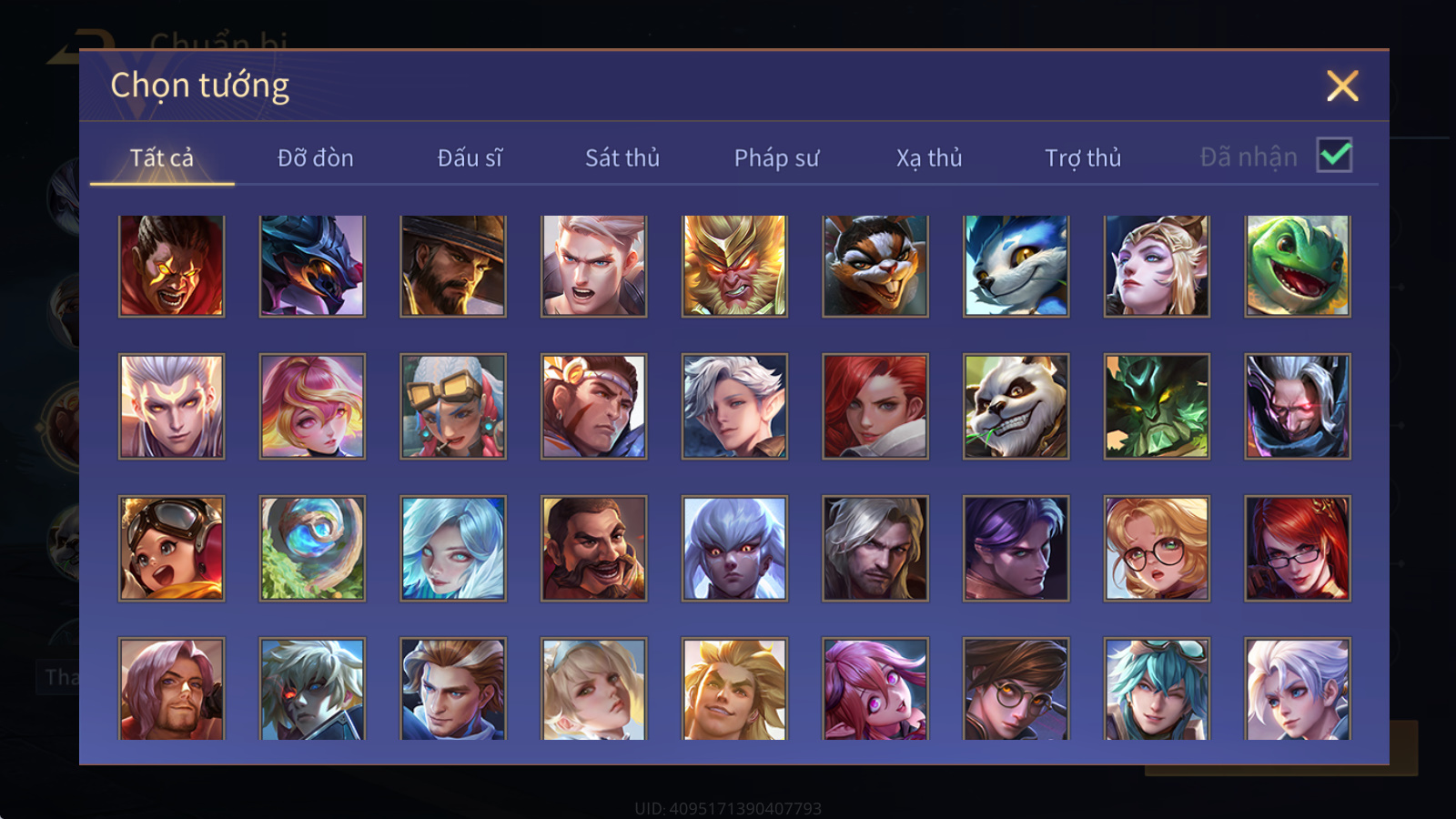1456x819 pixels.
Task: Switch to the Pháp sư tab
Action: tap(776, 157)
